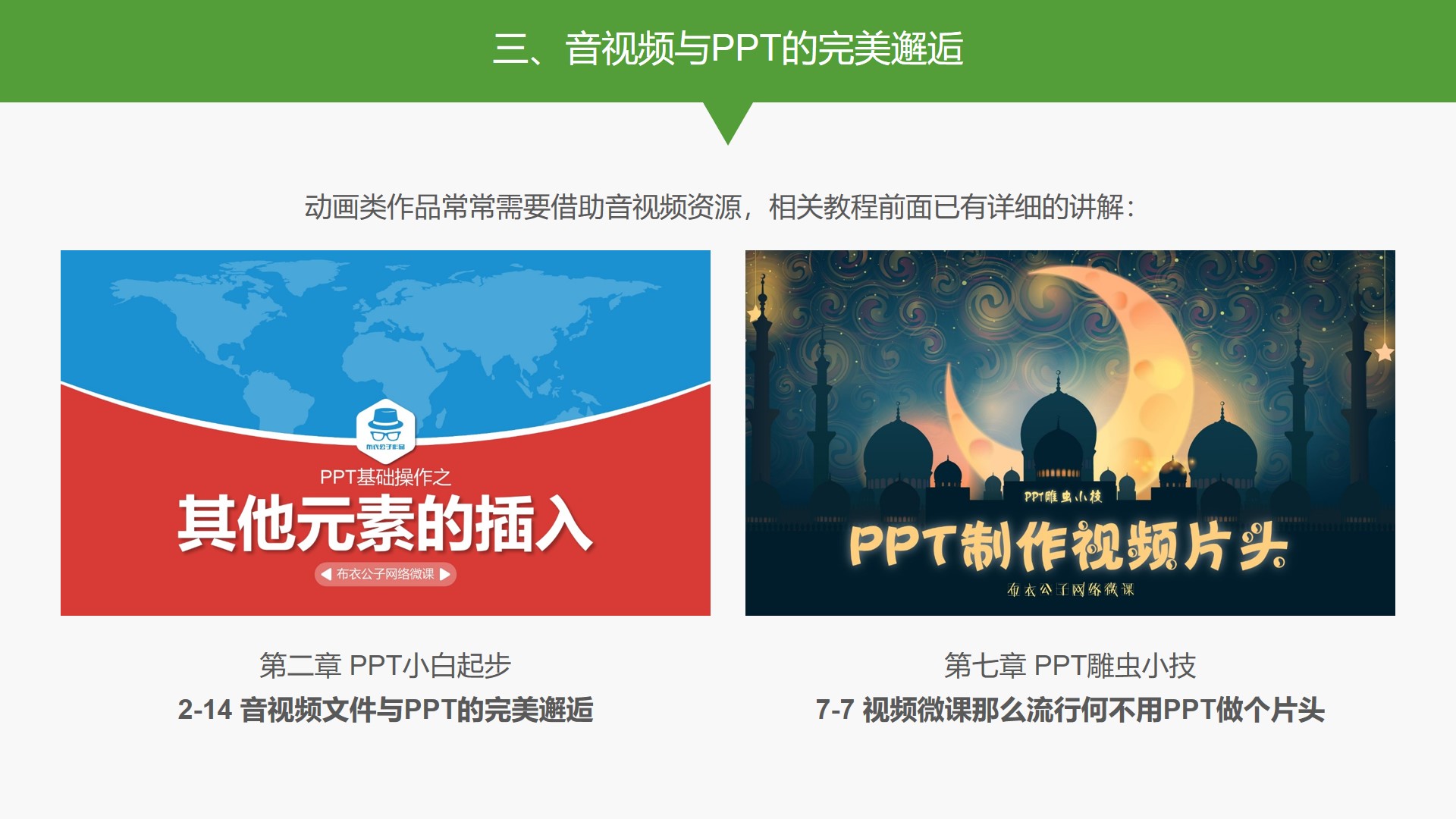The width and height of the screenshot is (1456, 819).
Task: Open the PPT制作视频片头 tutorial thumbnail
Action: tap(1070, 433)
